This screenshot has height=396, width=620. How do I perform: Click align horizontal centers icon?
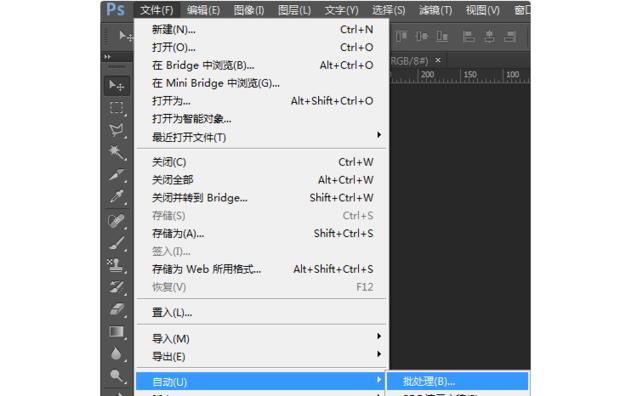coord(490,37)
